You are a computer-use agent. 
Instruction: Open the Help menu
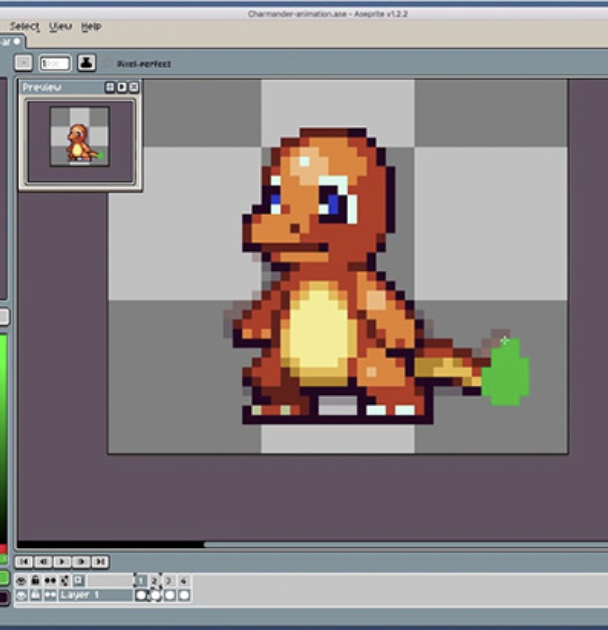pyautogui.click(x=91, y=26)
